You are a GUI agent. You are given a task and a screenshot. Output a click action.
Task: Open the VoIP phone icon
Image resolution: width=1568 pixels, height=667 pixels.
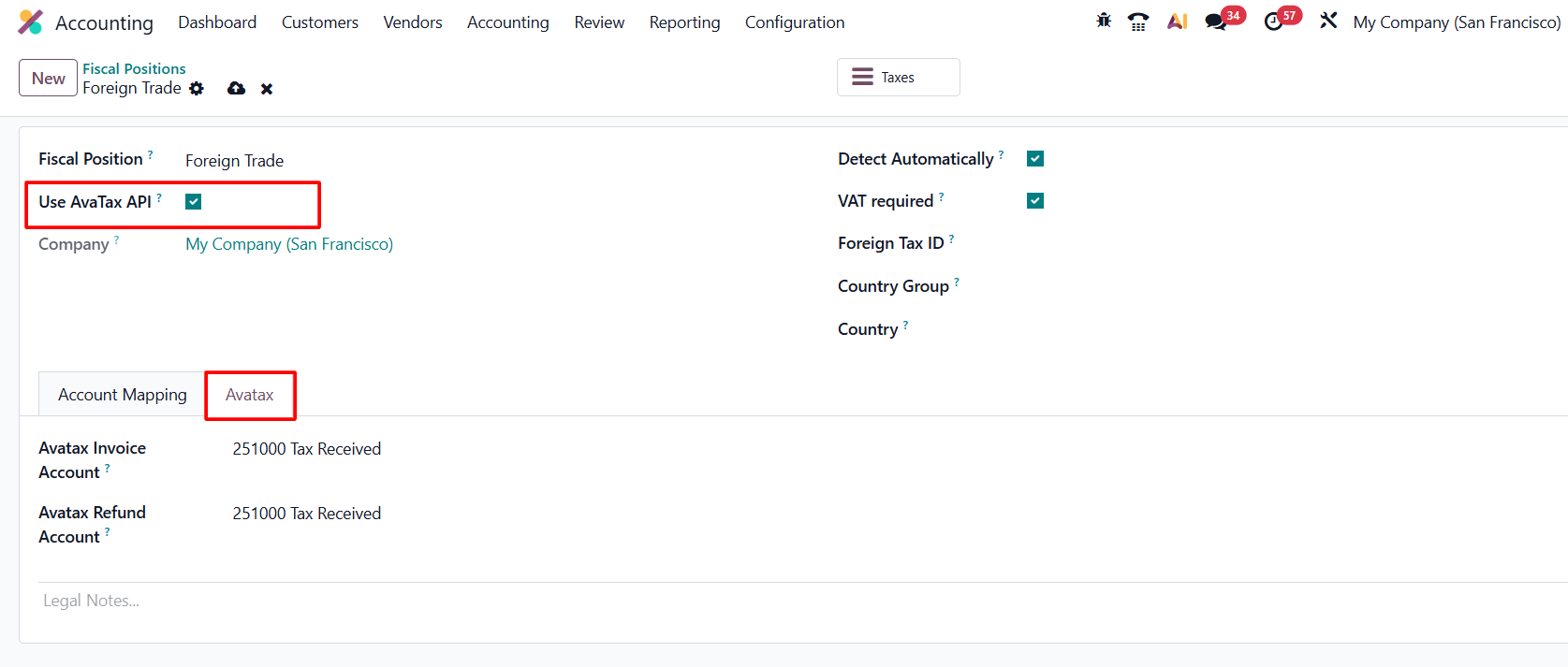pos(1138,22)
